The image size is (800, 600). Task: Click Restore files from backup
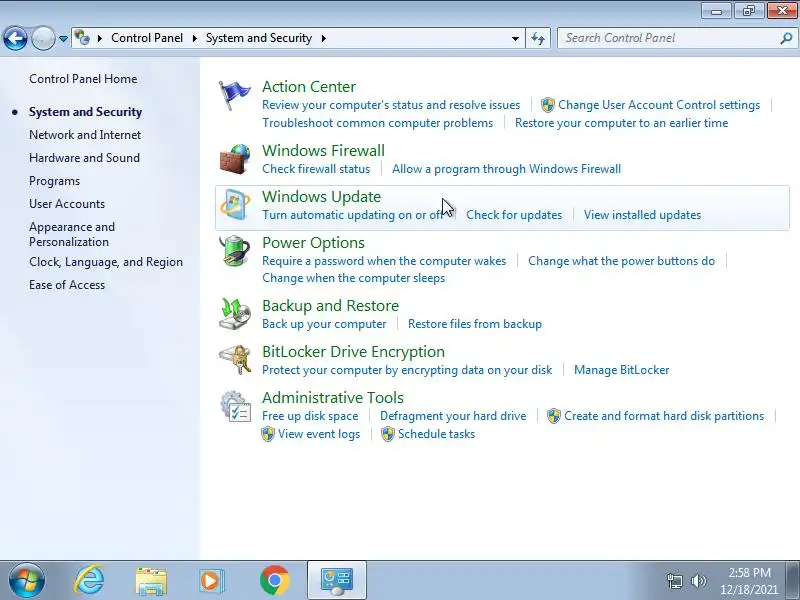coord(474,324)
